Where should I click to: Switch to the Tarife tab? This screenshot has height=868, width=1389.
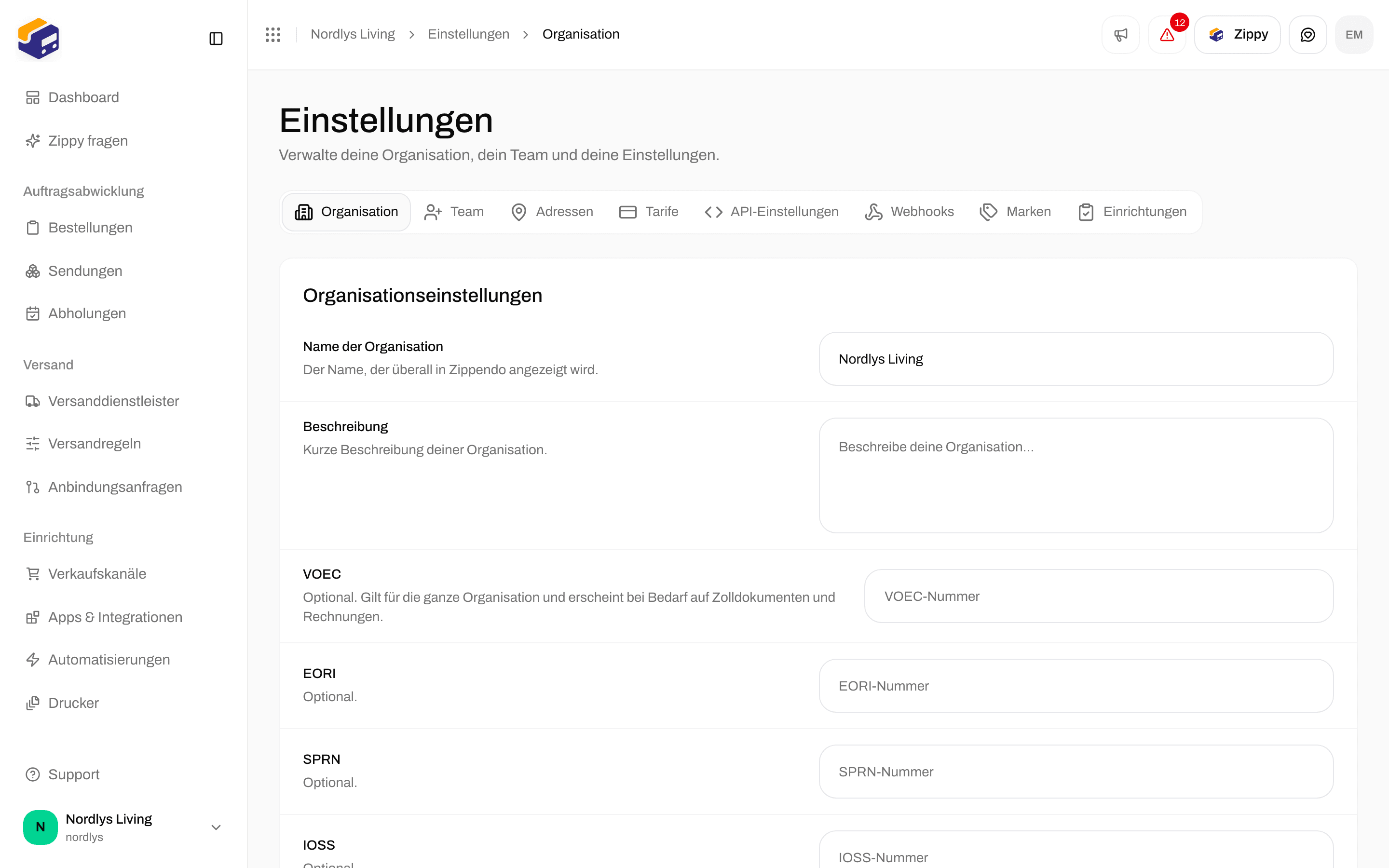[649, 212]
